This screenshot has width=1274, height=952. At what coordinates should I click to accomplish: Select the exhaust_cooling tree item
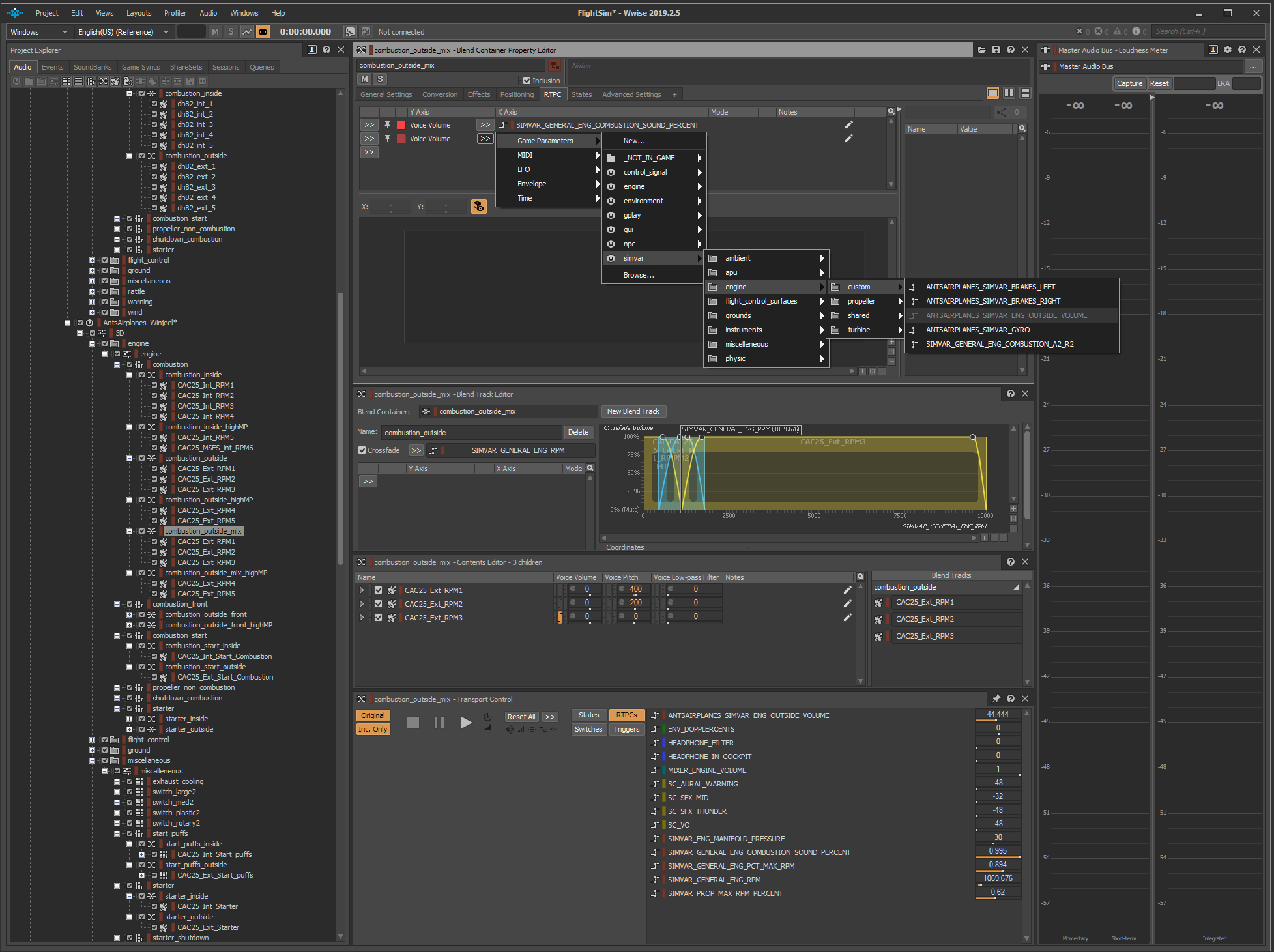pos(178,781)
